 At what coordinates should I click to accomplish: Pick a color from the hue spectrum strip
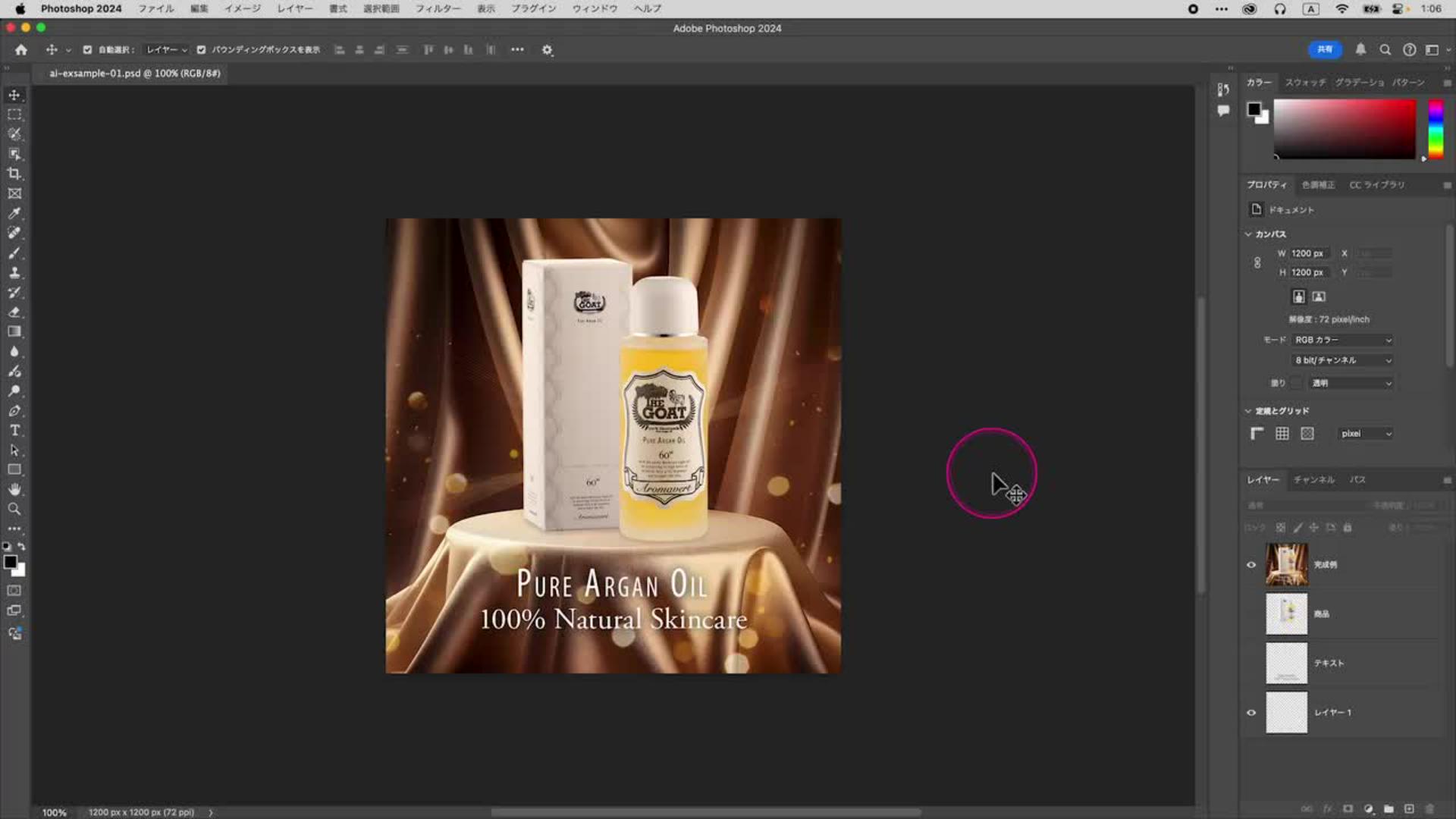[1436, 129]
